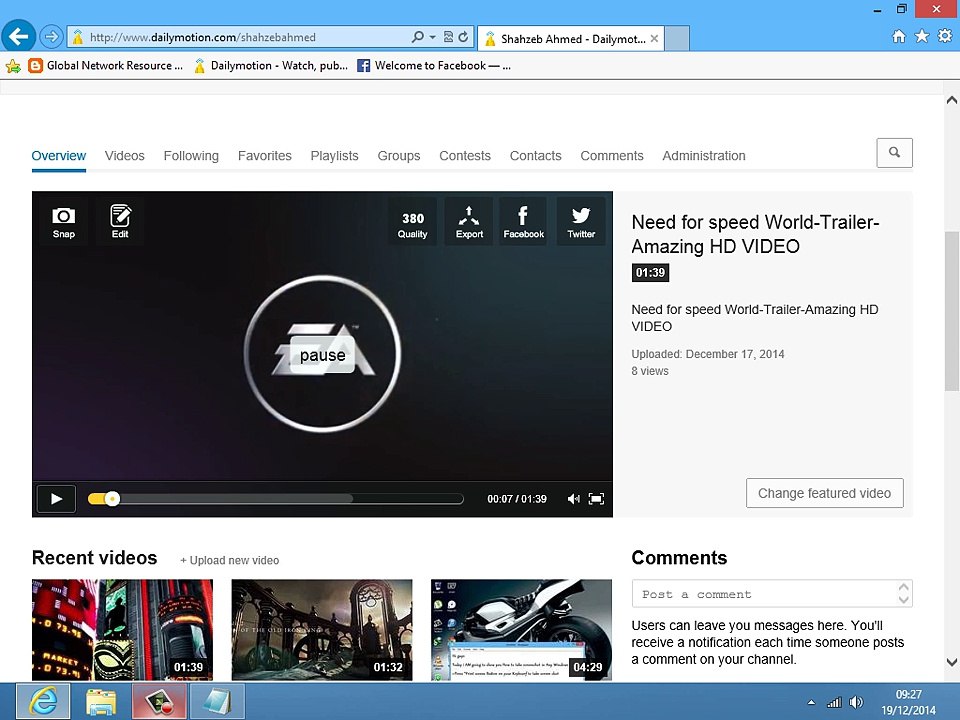Open the screen recorder taskbar icon
Viewport: 960px width, 720px height.
[x=159, y=702]
